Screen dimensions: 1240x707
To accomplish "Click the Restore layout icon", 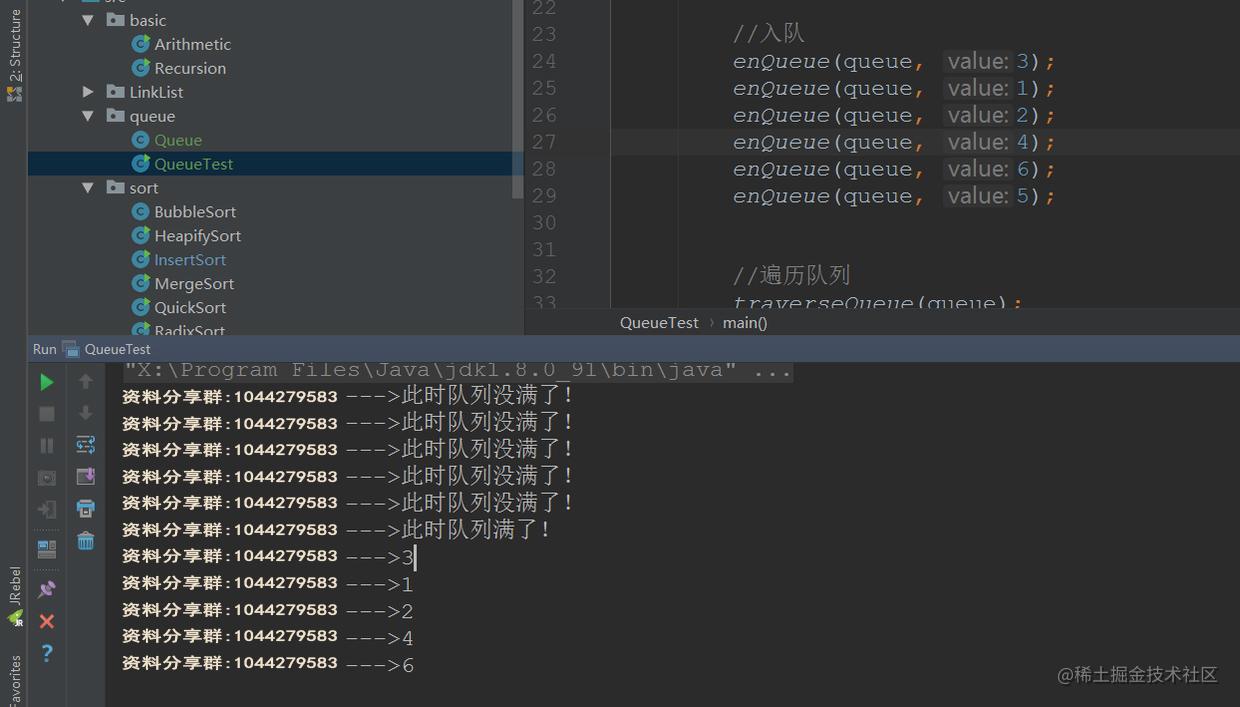I will 46,549.
